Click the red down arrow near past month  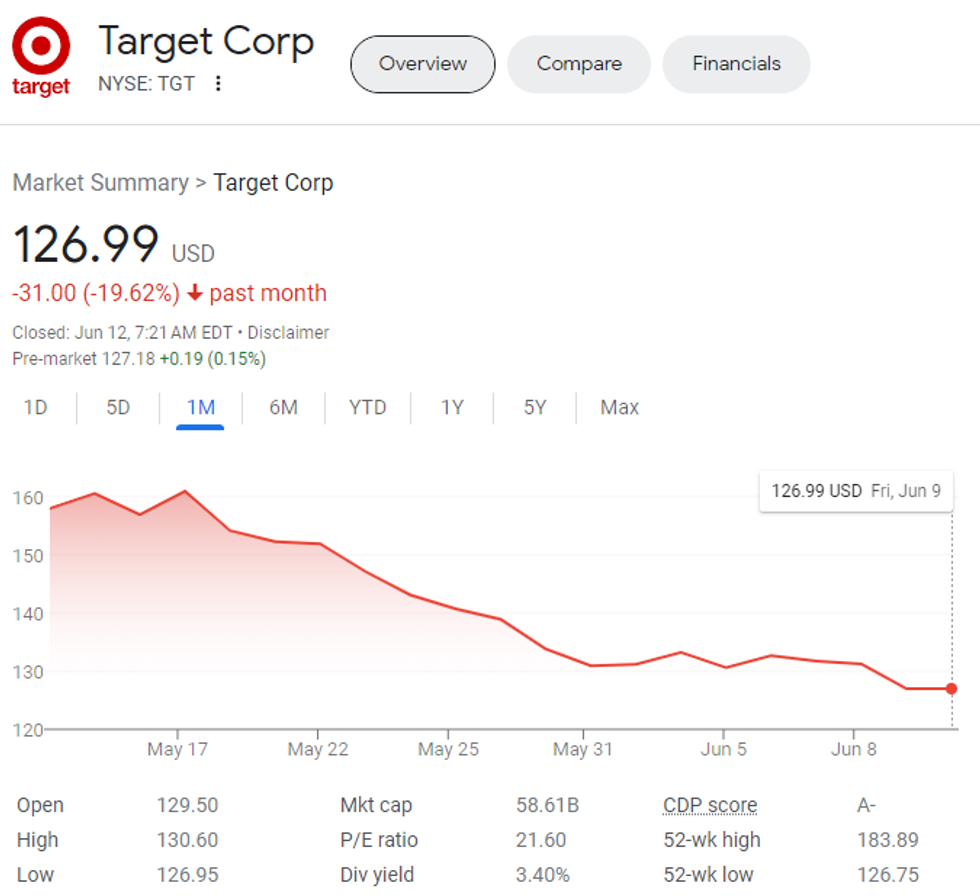click(195, 294)
